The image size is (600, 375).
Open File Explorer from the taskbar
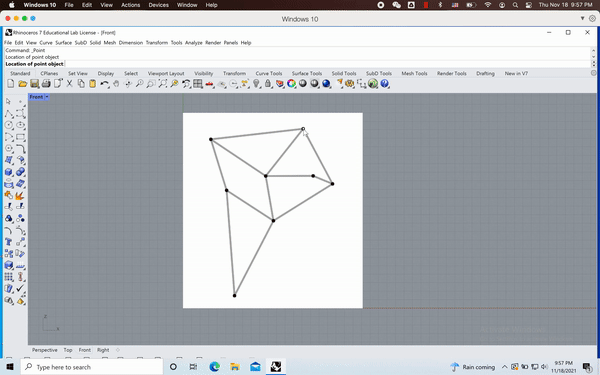(x=235, y=367)
